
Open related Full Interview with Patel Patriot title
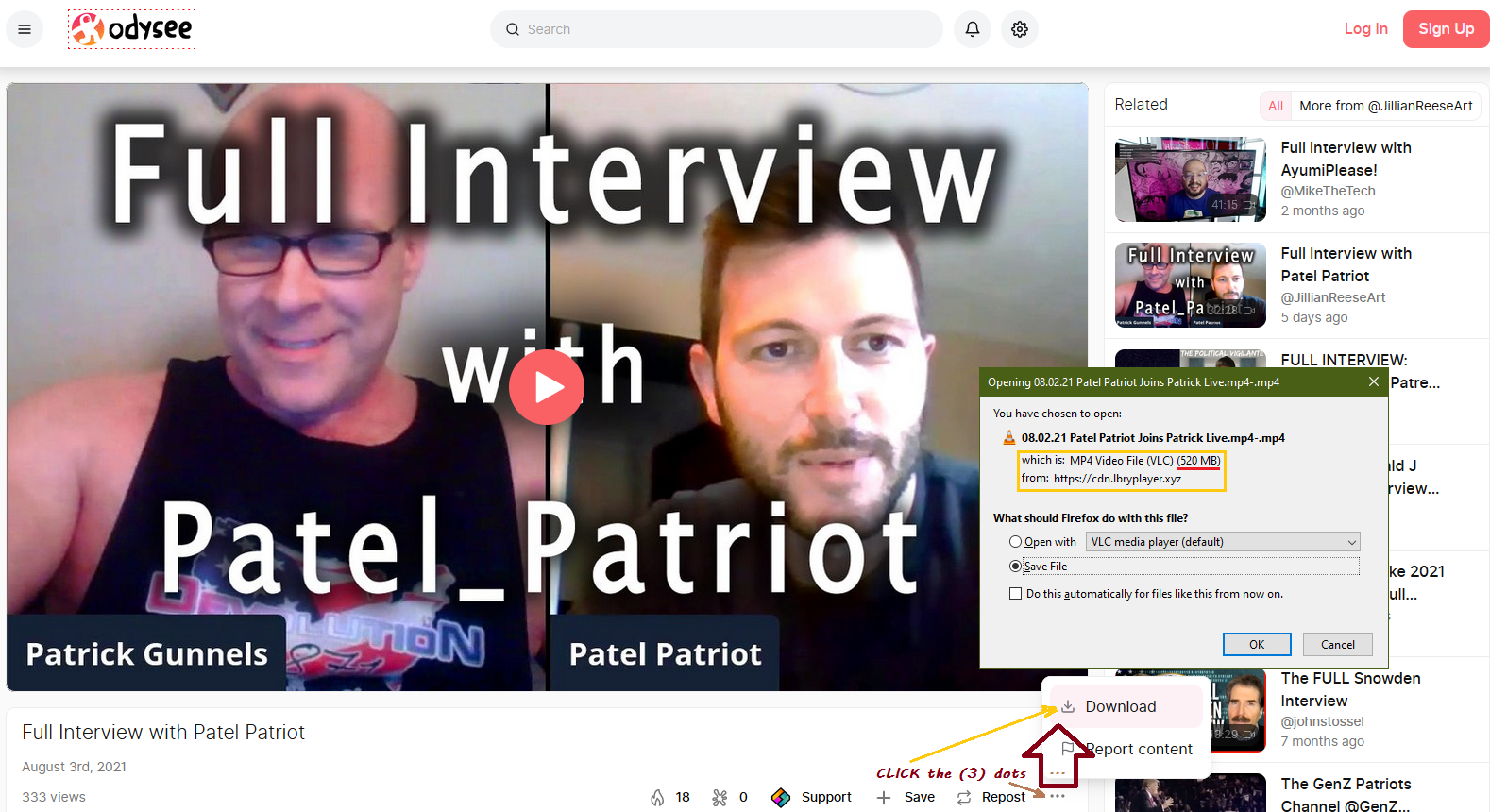click(x=1346, y=264)
